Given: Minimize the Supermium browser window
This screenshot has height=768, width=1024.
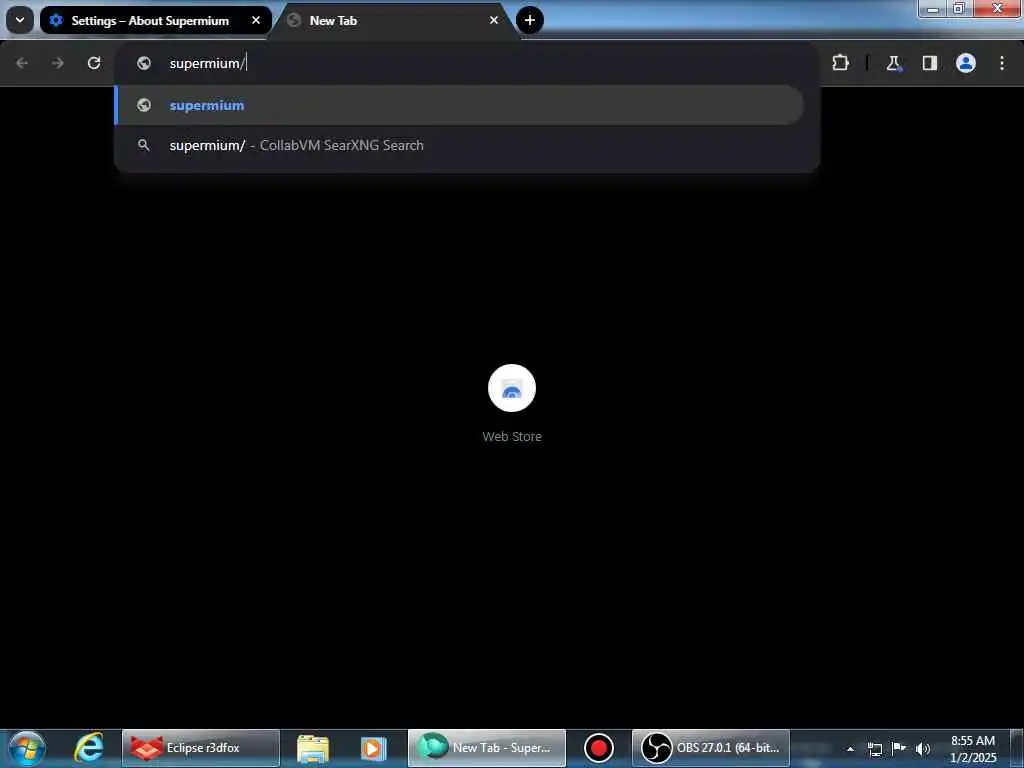Looking at the screenshot, I should (x=933, y=8).
